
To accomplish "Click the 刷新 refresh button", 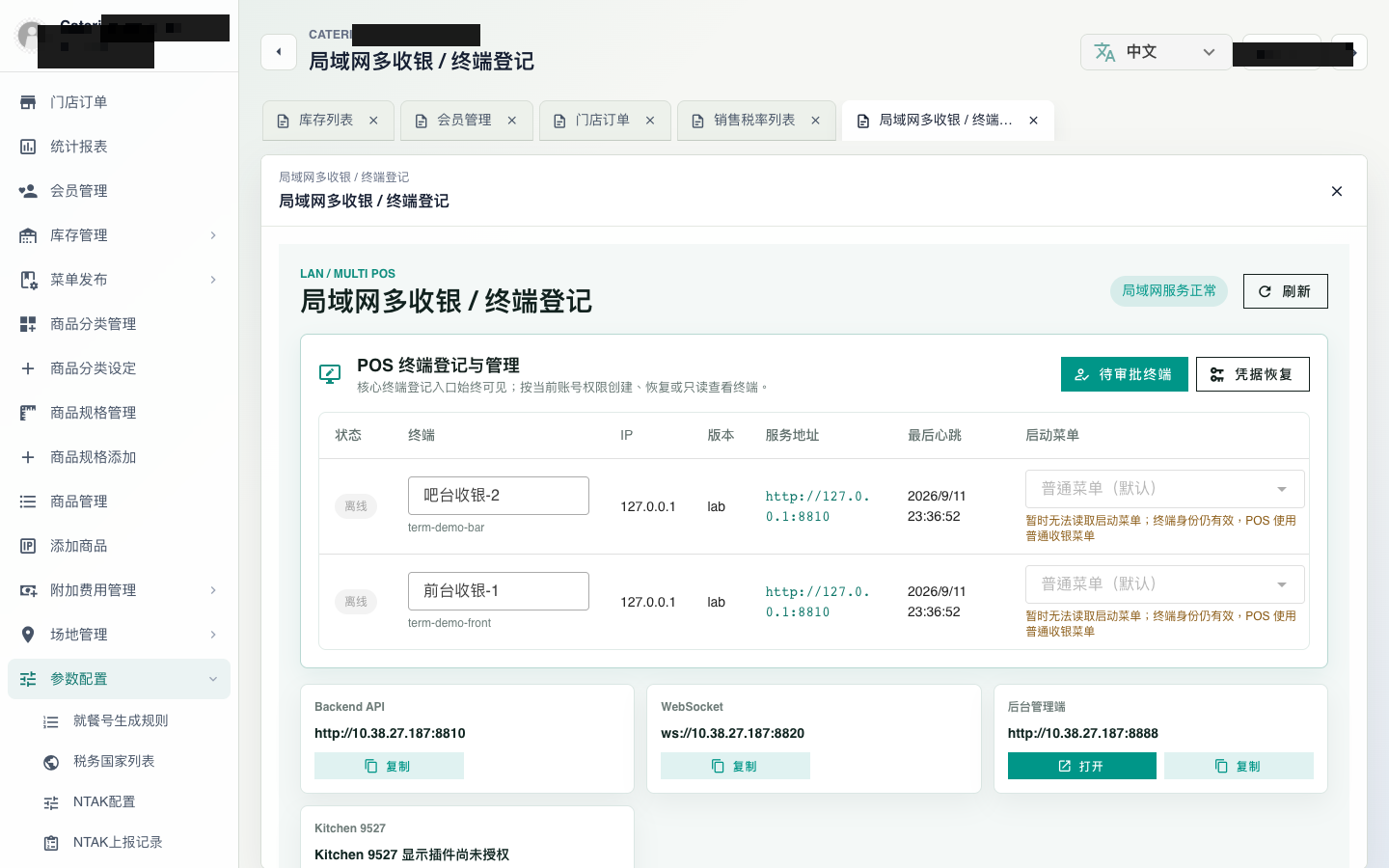I will tap(1285, 291).
